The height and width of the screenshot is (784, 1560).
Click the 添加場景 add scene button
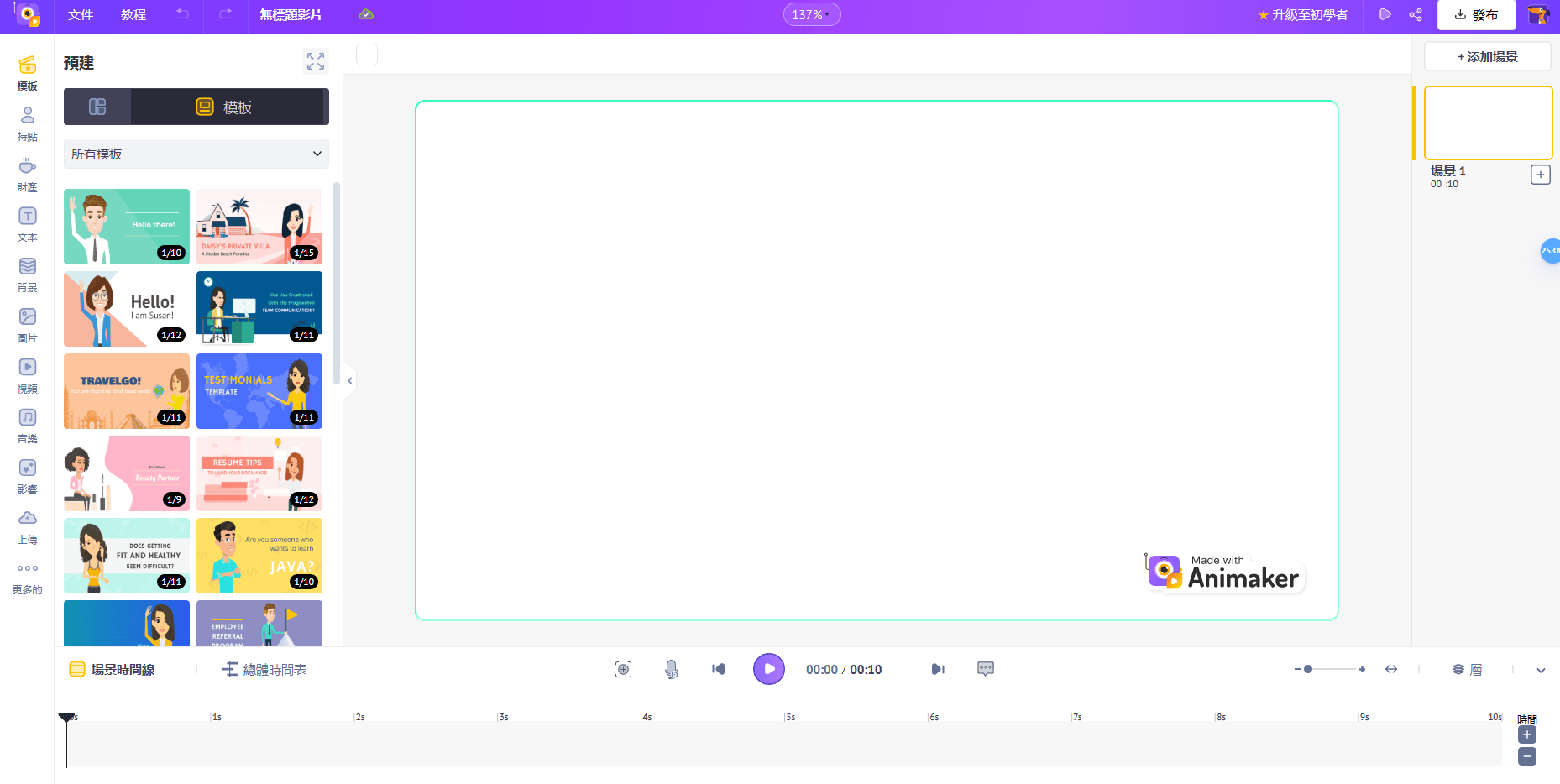(1487, 57)
